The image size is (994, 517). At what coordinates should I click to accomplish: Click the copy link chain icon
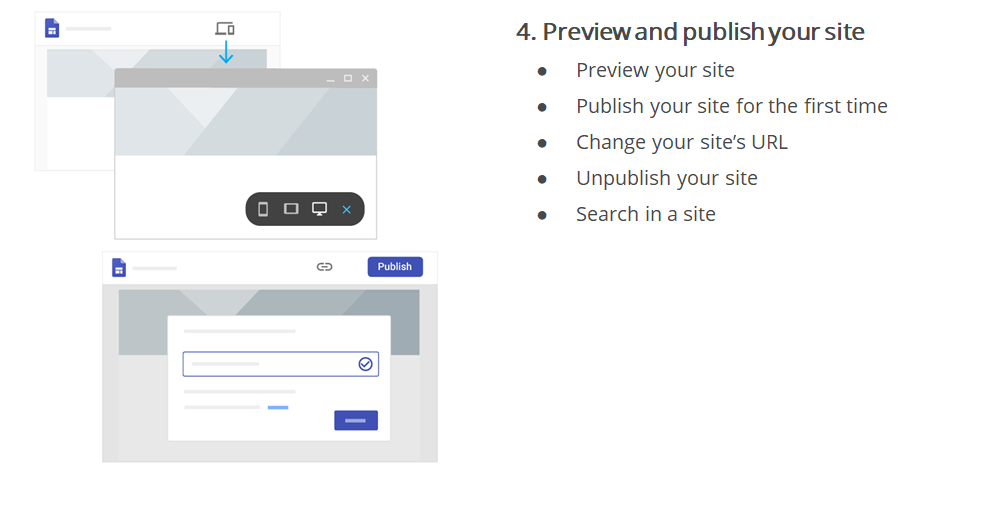click(324, 267)
